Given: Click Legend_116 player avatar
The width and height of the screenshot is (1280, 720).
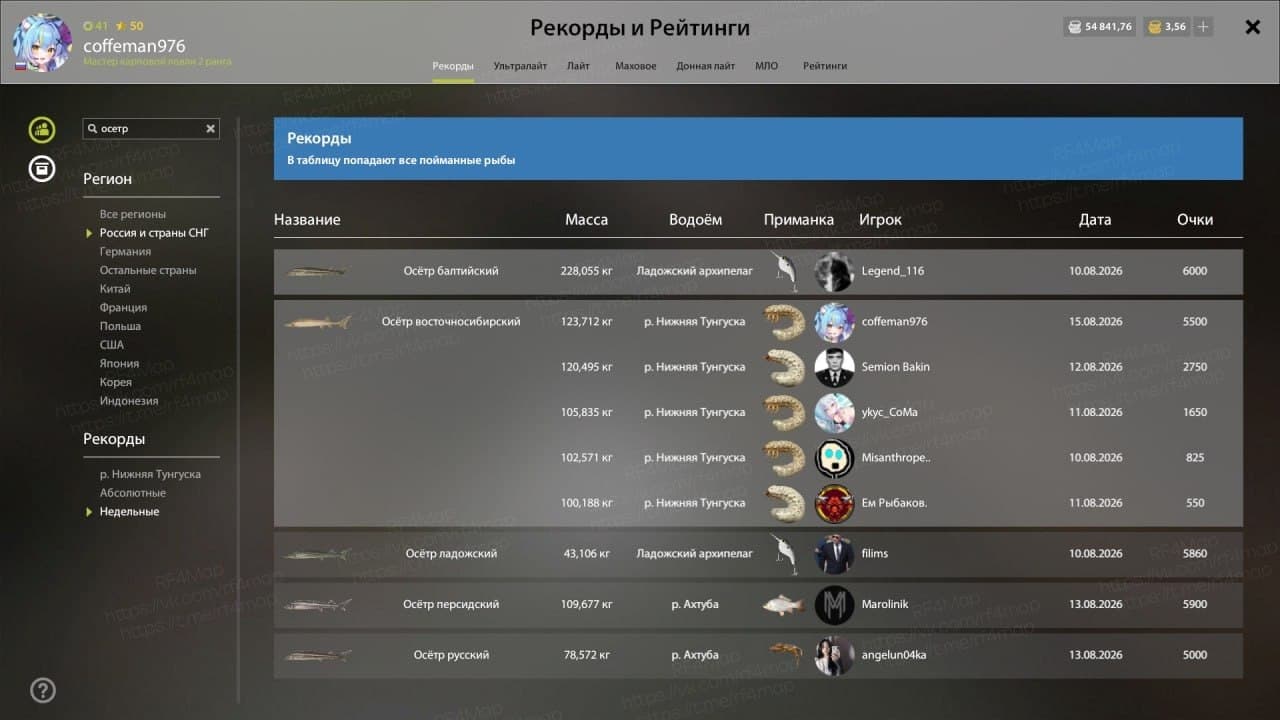Looking at the screenshot, I should pos(834,272).
